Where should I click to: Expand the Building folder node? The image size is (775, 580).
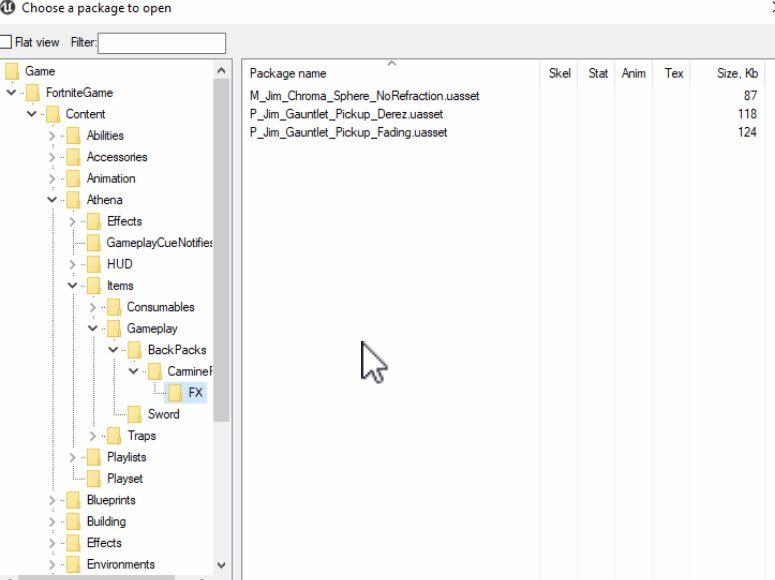(52, 521)
